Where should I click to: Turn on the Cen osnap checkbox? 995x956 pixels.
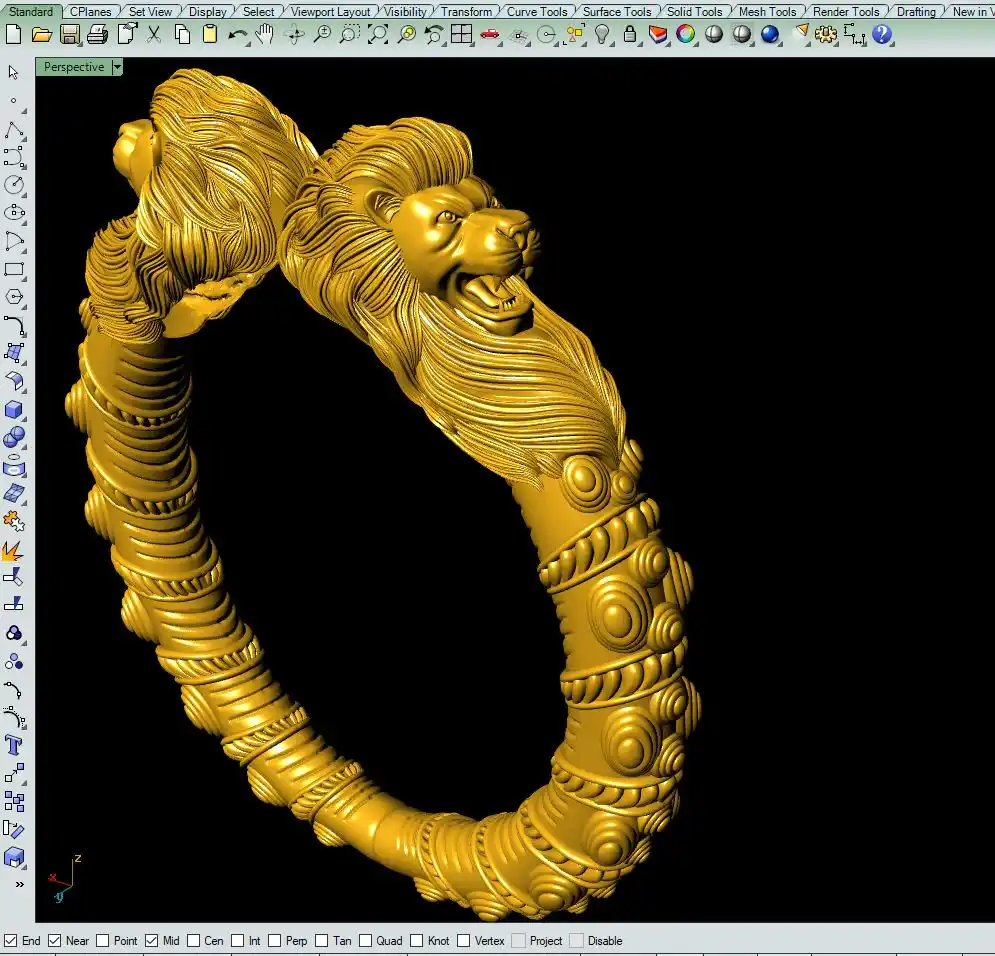tap(193, 941)
